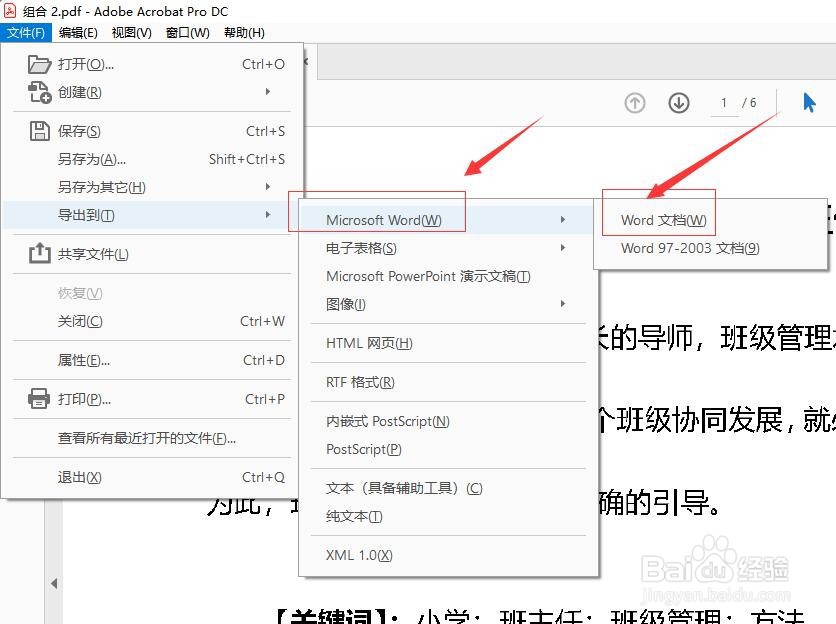Click the page number input field
This screenshot has height=624, width=836.
click(x=724, y=102)
